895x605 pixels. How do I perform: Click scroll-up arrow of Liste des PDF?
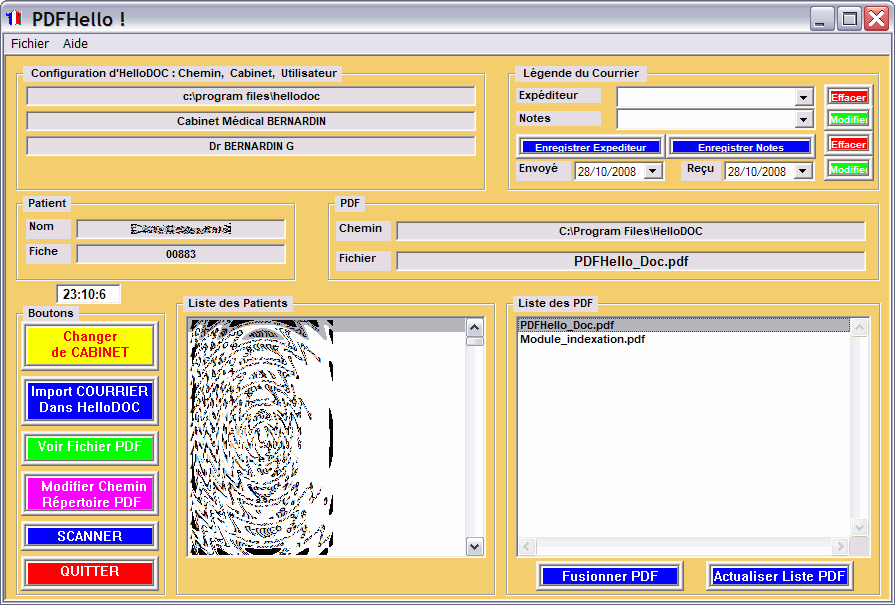pos(859,328)
